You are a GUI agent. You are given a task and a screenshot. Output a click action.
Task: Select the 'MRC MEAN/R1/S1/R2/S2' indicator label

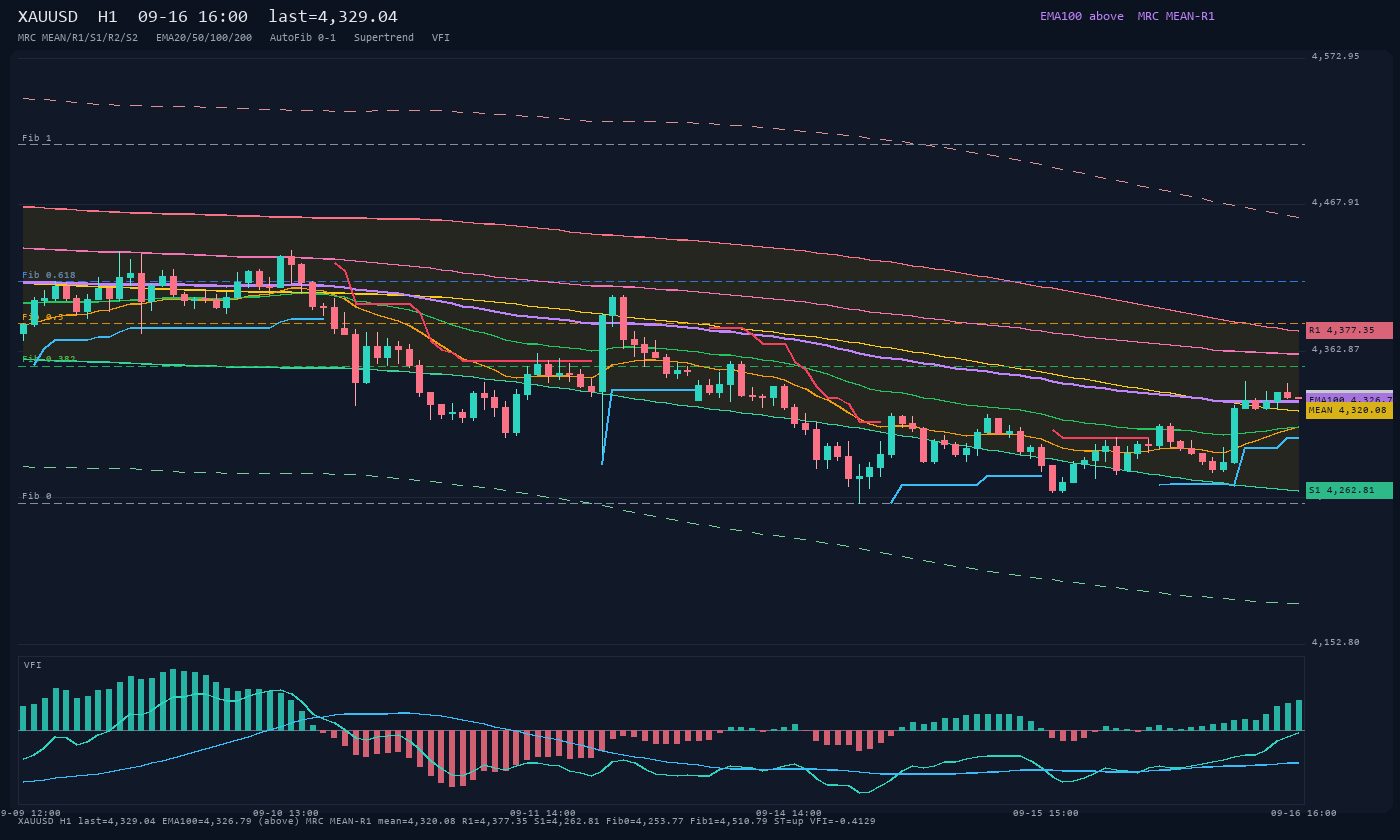click(78, 38)
